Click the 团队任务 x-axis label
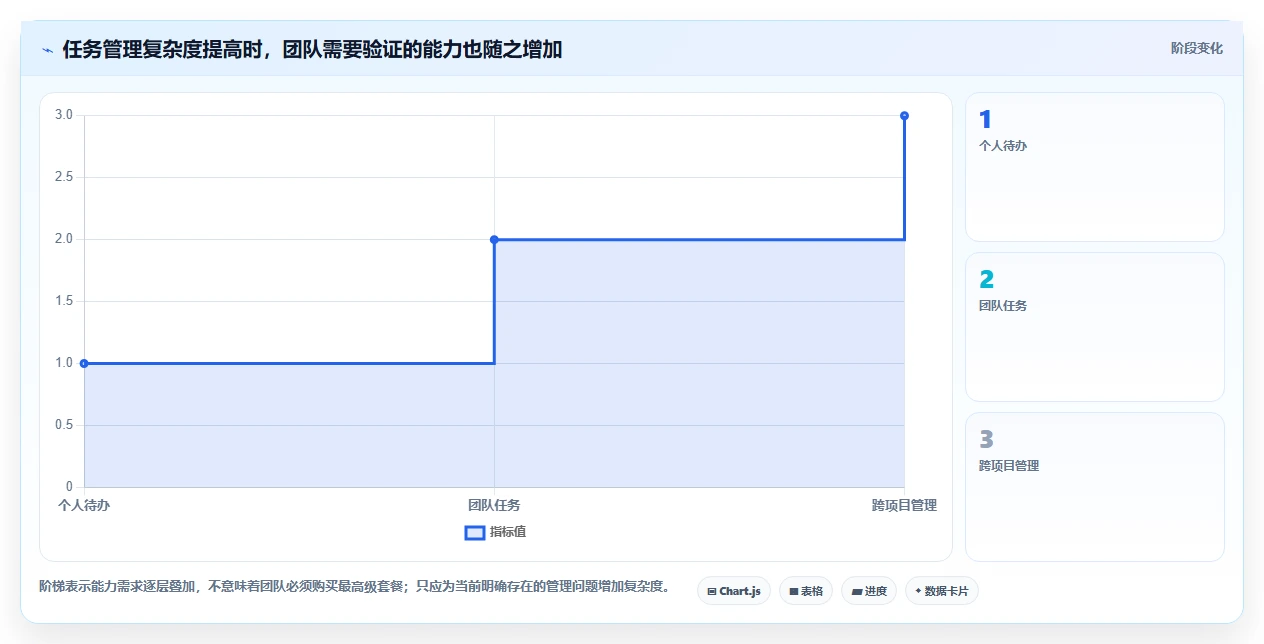This screenshot has width=1264, height=644. 494,505
